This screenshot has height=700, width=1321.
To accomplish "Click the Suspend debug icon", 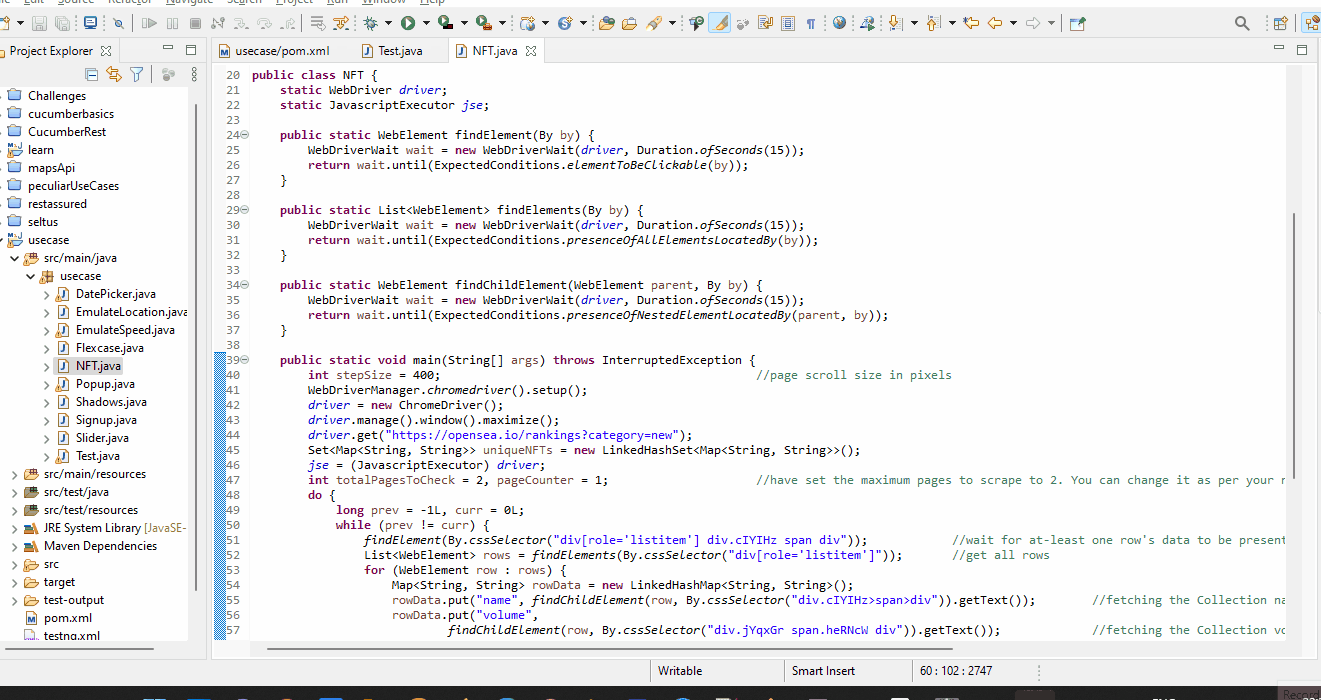I will pos(172,23).
